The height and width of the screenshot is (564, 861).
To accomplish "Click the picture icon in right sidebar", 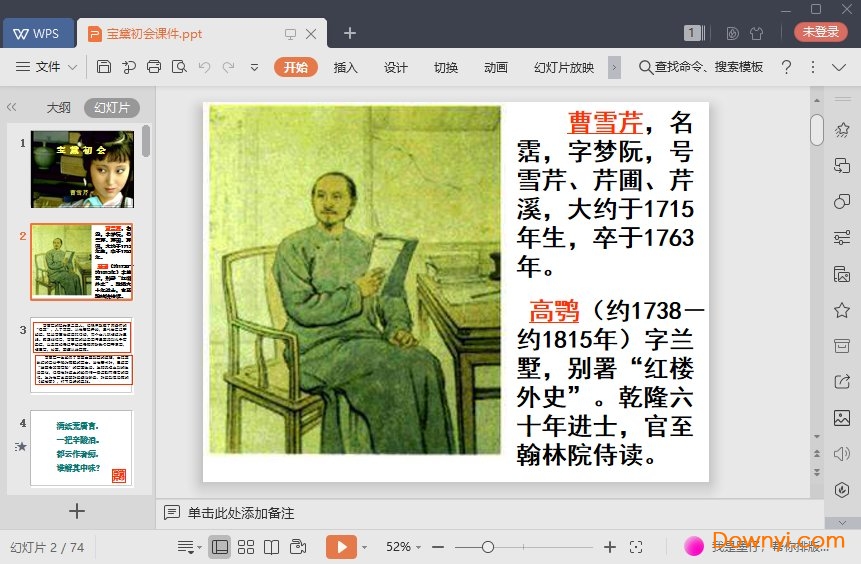I will [842, 418].
